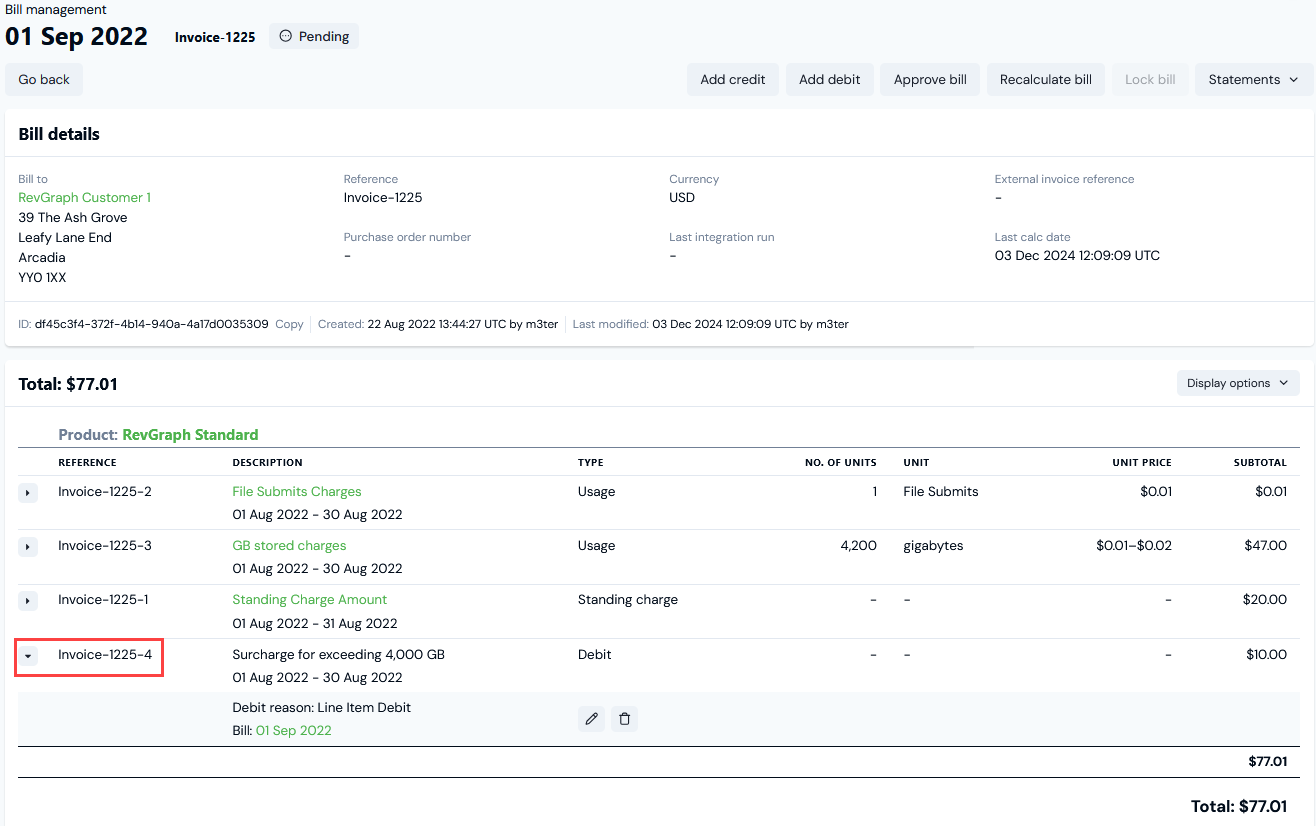The image size is (1316, 826).
Task: Follow the 01 Sep 2022 bill link
Action: tap(293, 731)
